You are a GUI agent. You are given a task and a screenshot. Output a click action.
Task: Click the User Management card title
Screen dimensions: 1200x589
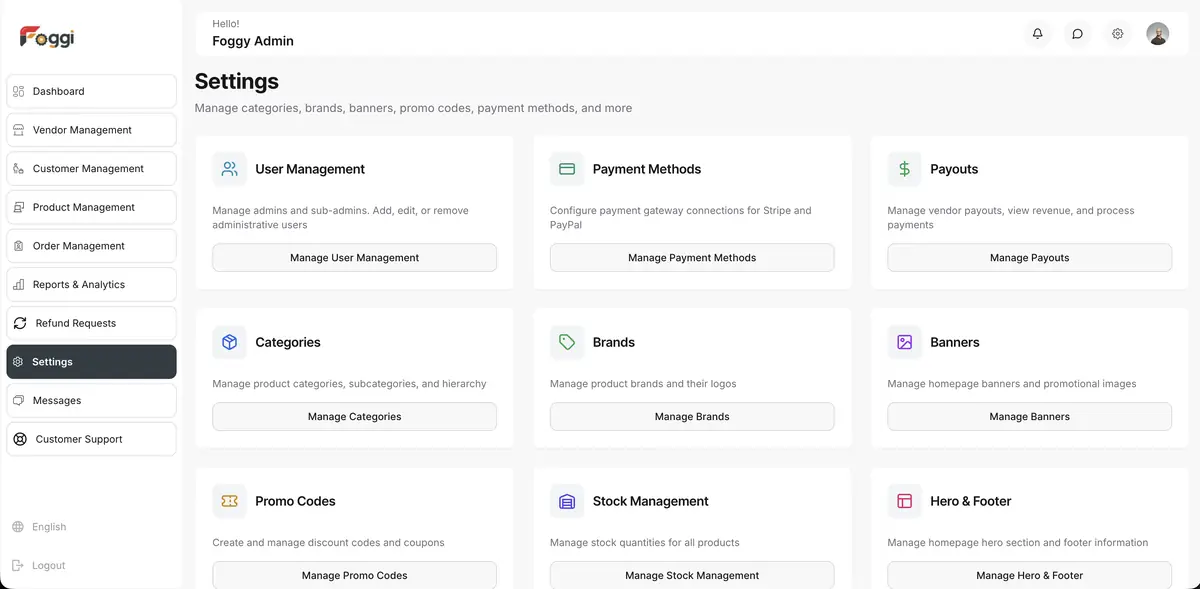tap(310, 169)
